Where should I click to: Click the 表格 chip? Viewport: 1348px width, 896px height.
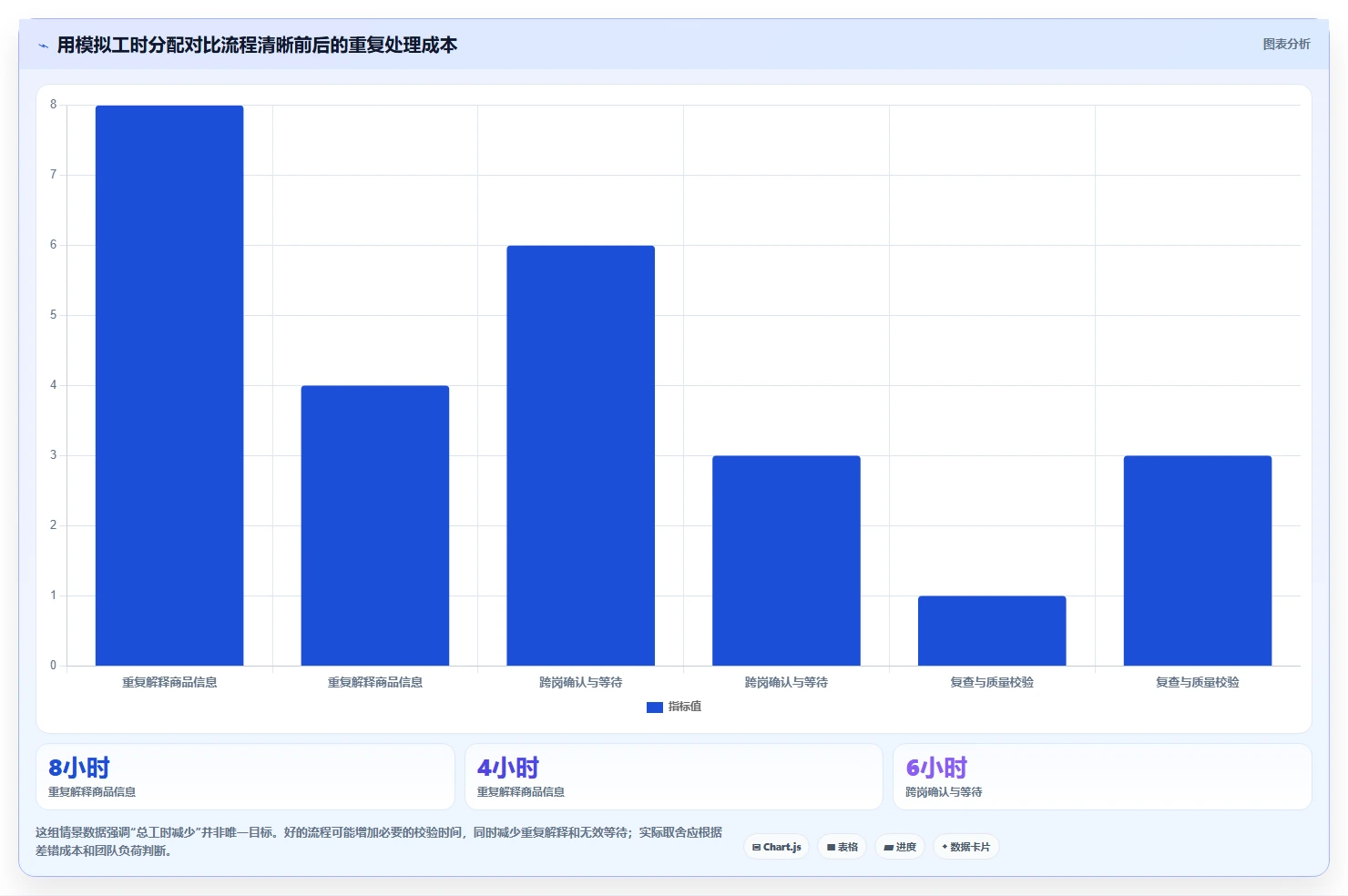[x=842, y=847]
